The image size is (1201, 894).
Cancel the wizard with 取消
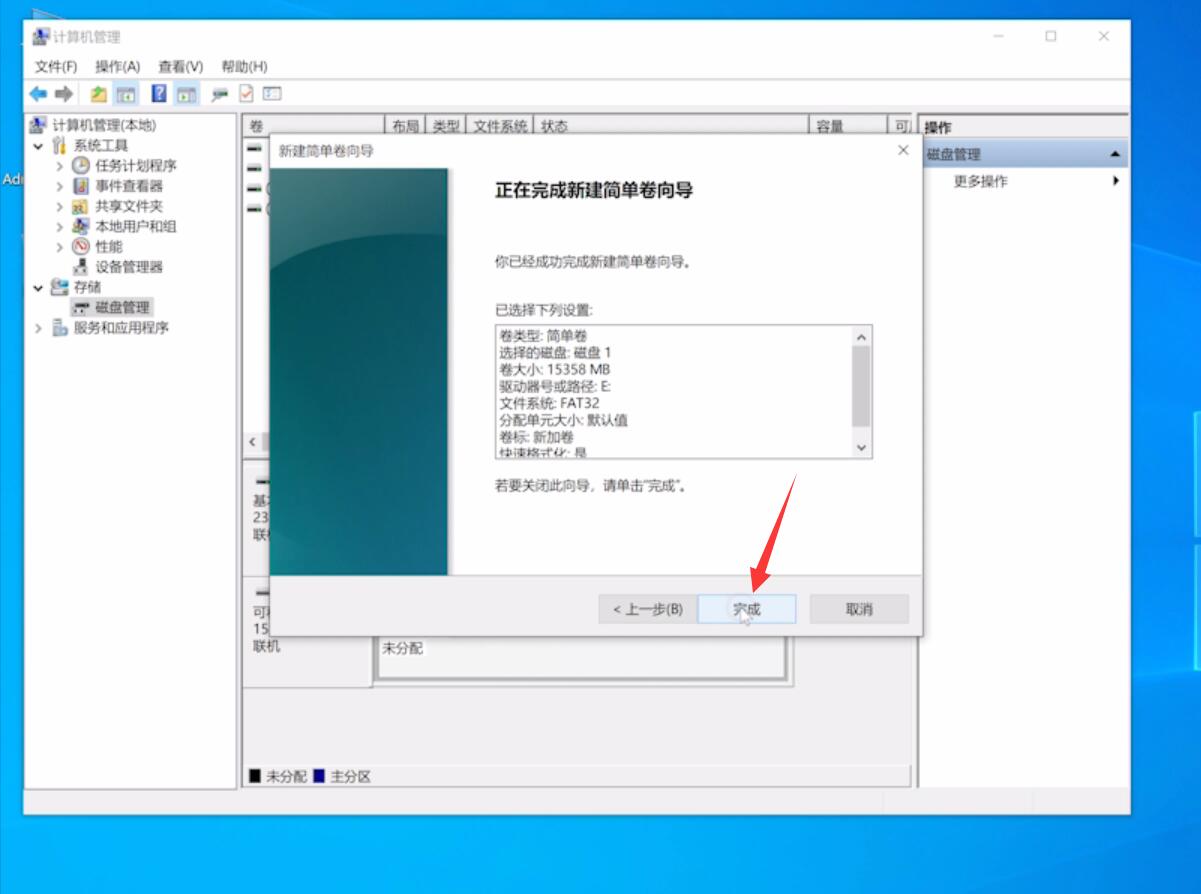(859, 609)
